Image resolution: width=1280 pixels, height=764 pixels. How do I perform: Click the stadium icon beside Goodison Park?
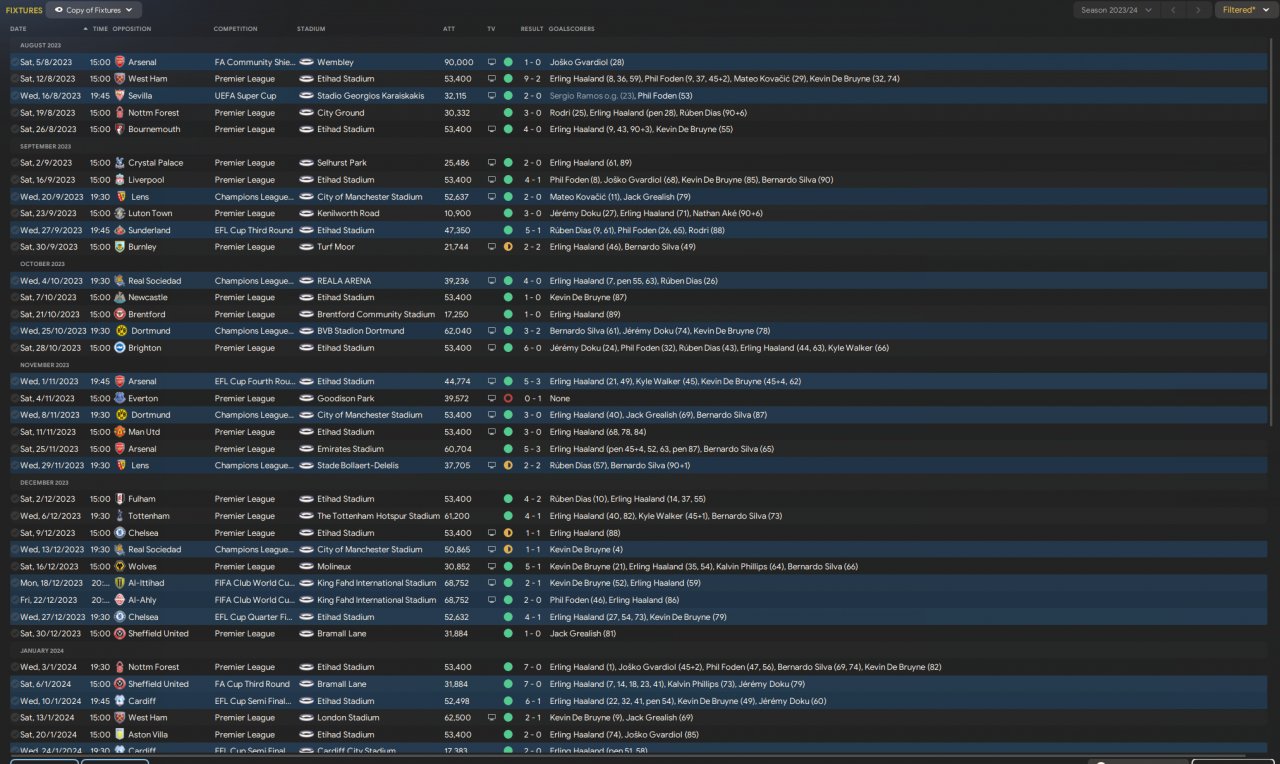[307, 398]
